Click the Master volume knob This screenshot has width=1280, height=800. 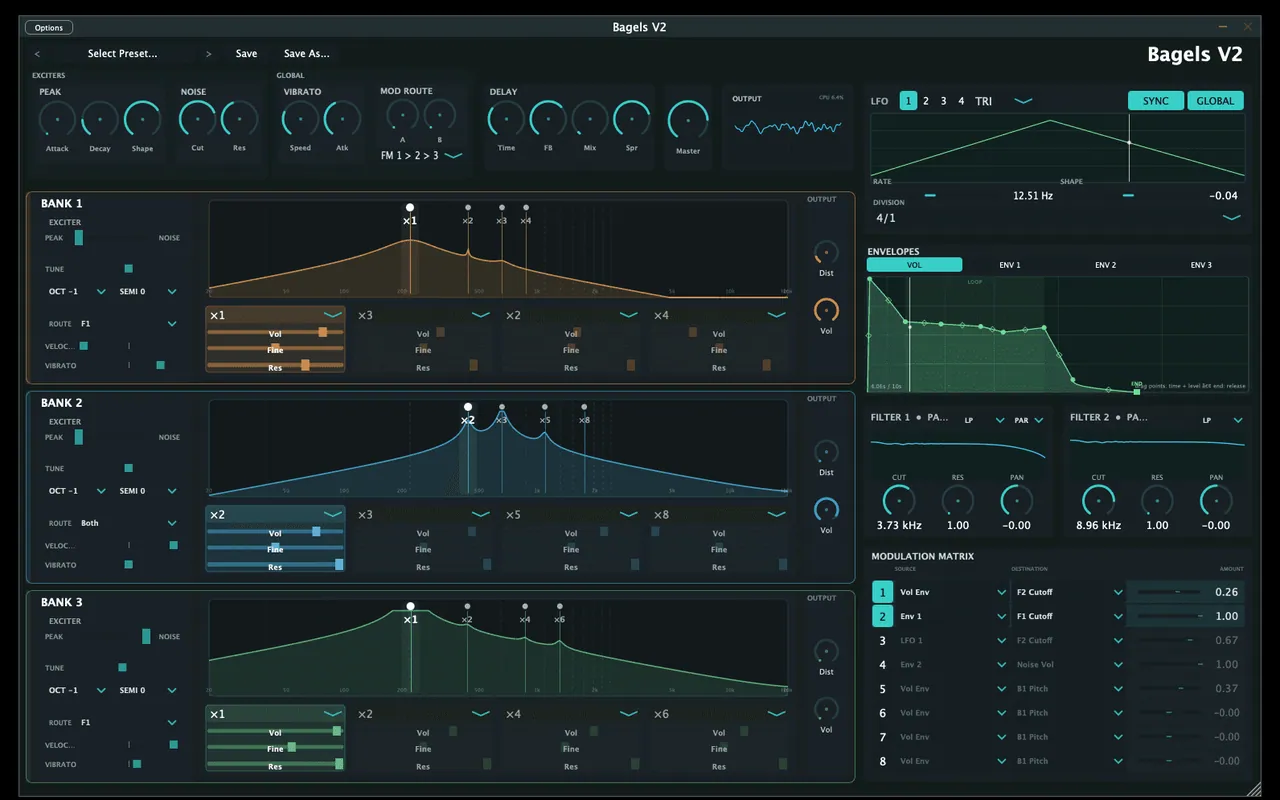pyautogui.click(x=688, y=121)
